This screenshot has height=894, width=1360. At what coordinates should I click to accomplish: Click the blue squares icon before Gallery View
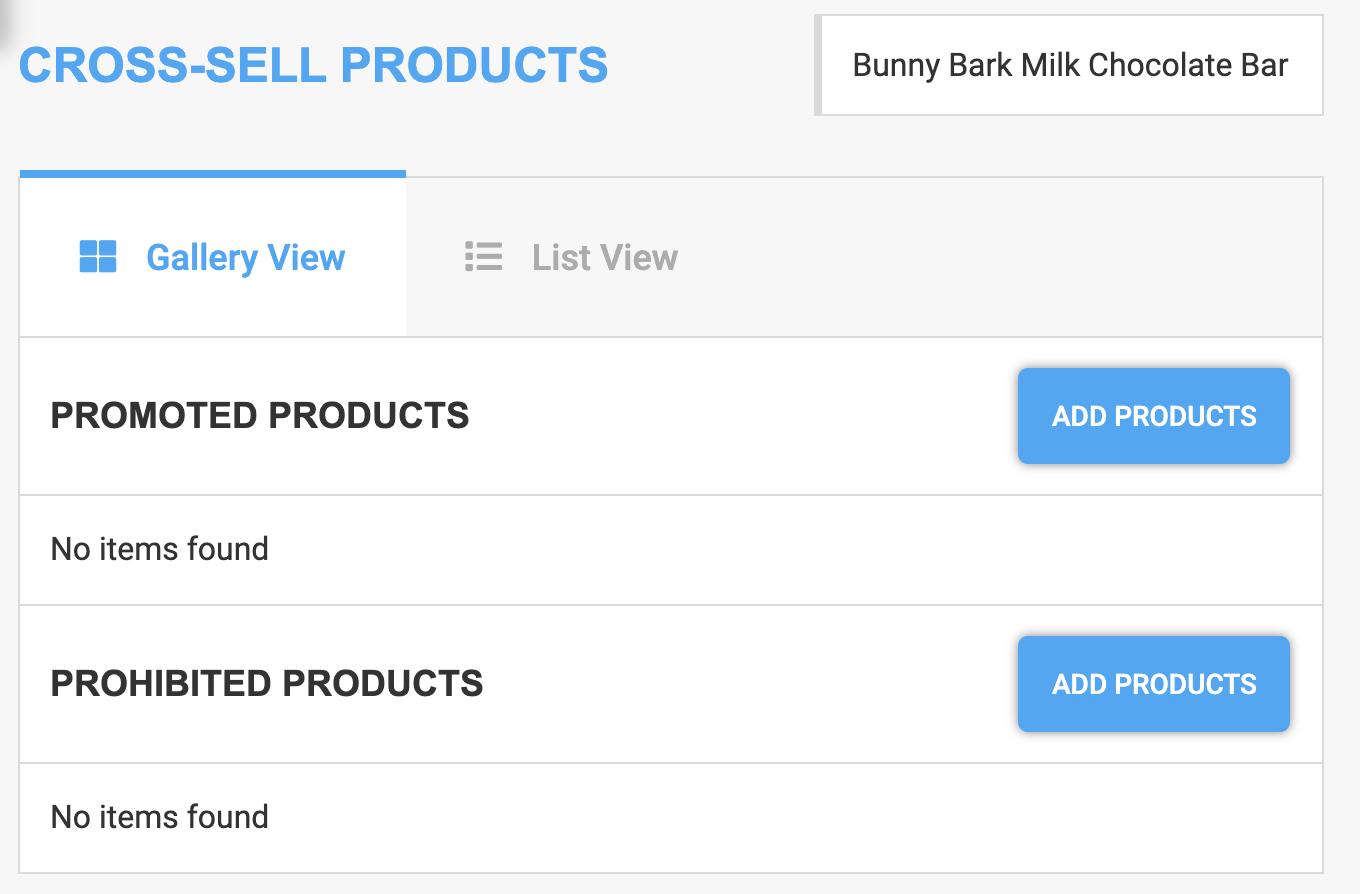point(97,256)
